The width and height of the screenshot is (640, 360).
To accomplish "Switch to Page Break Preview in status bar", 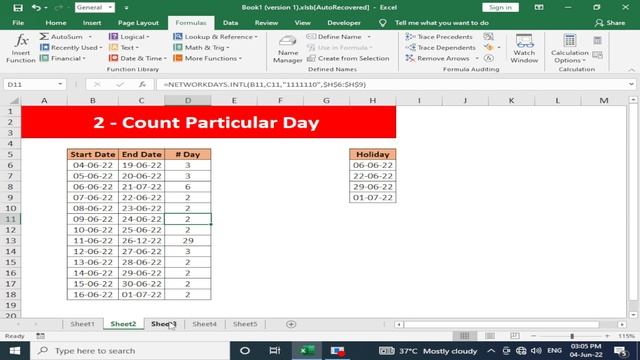I will click(x=515, y=336).
